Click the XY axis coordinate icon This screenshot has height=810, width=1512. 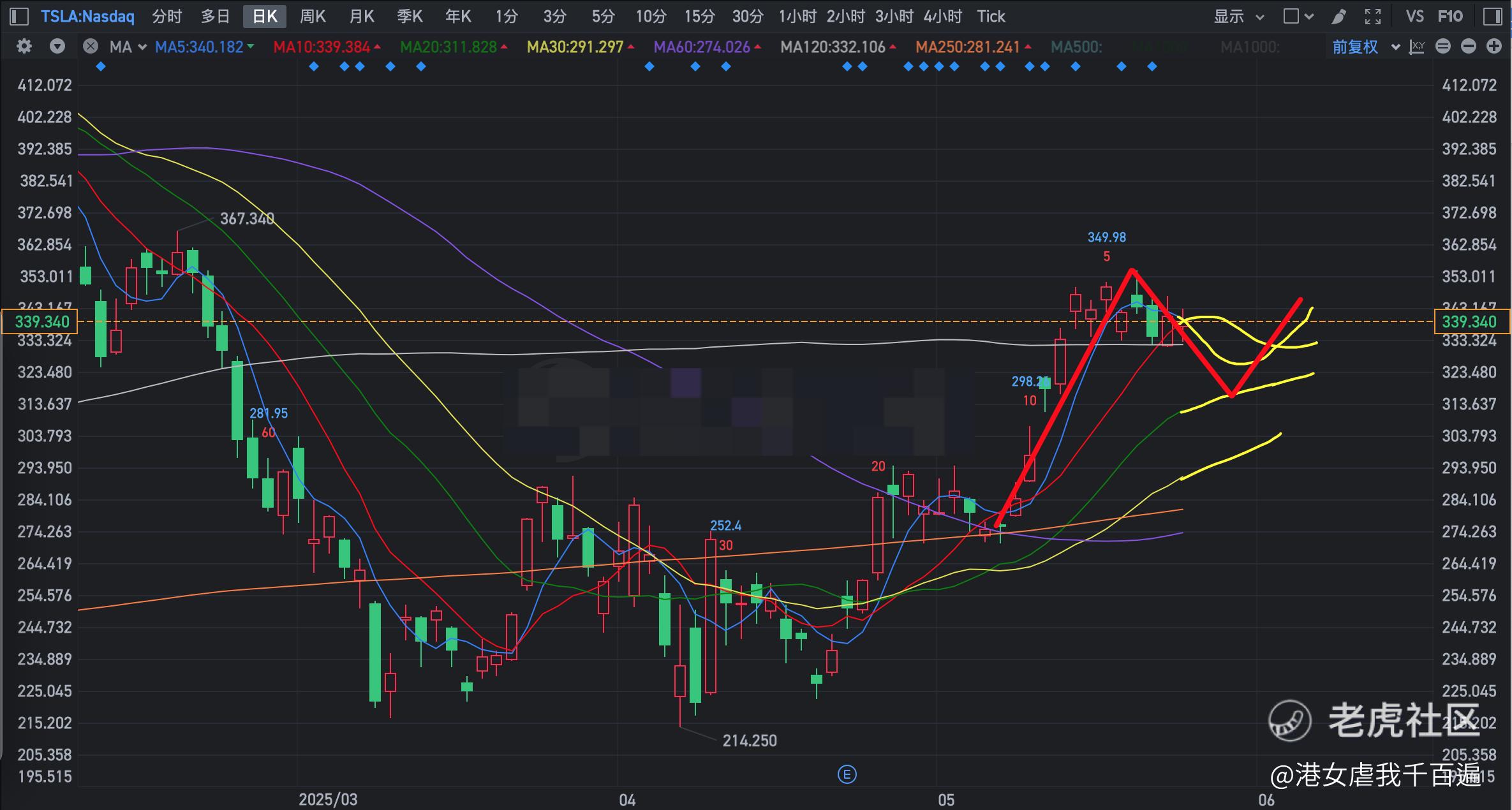pos(1417,46)
